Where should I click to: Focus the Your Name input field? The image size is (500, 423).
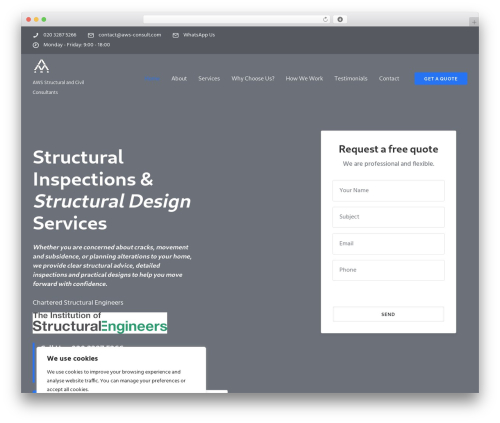(x=388, y=191)
